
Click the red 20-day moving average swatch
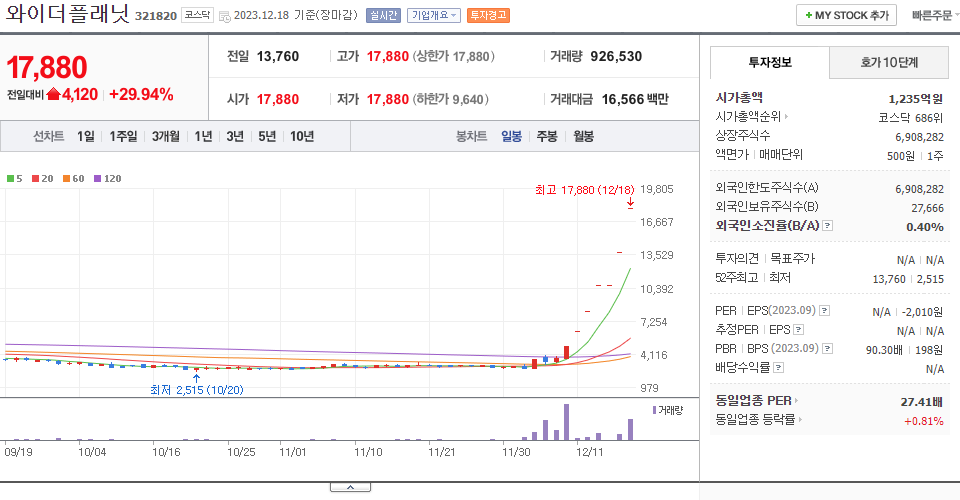pos(36,179)
